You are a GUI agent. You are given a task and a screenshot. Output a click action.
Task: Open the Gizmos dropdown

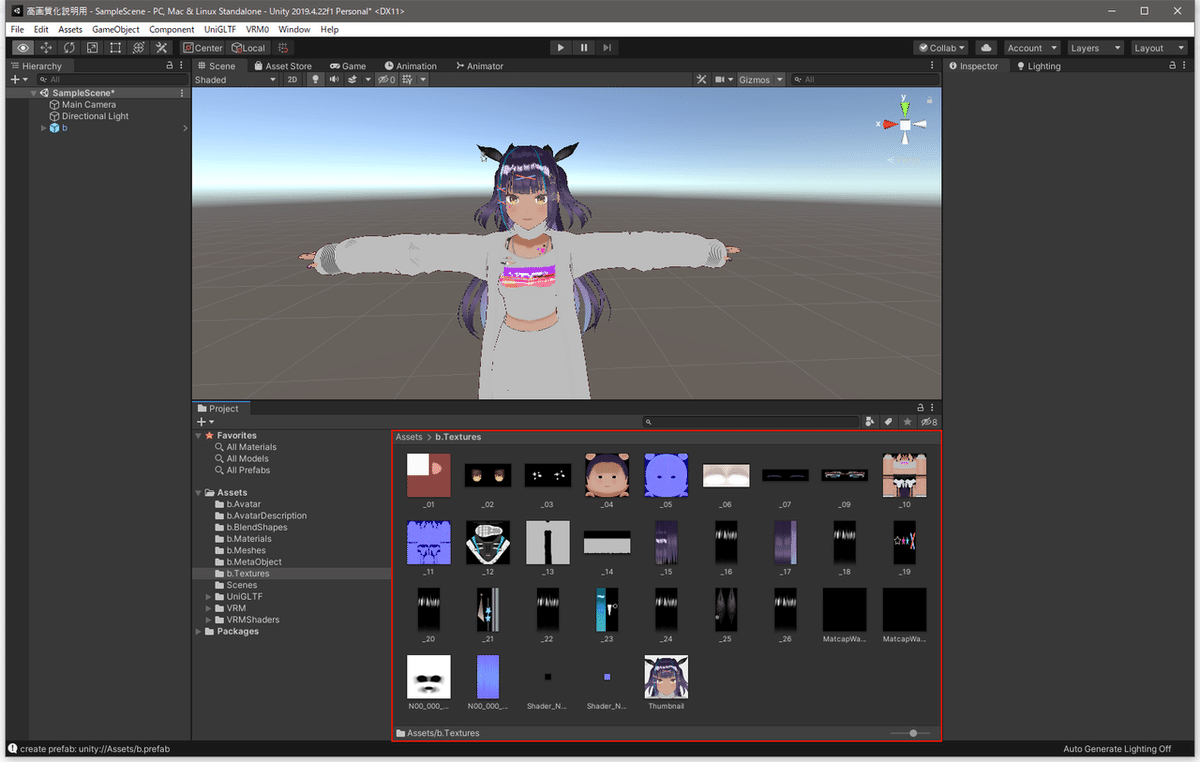coord(761,79)
